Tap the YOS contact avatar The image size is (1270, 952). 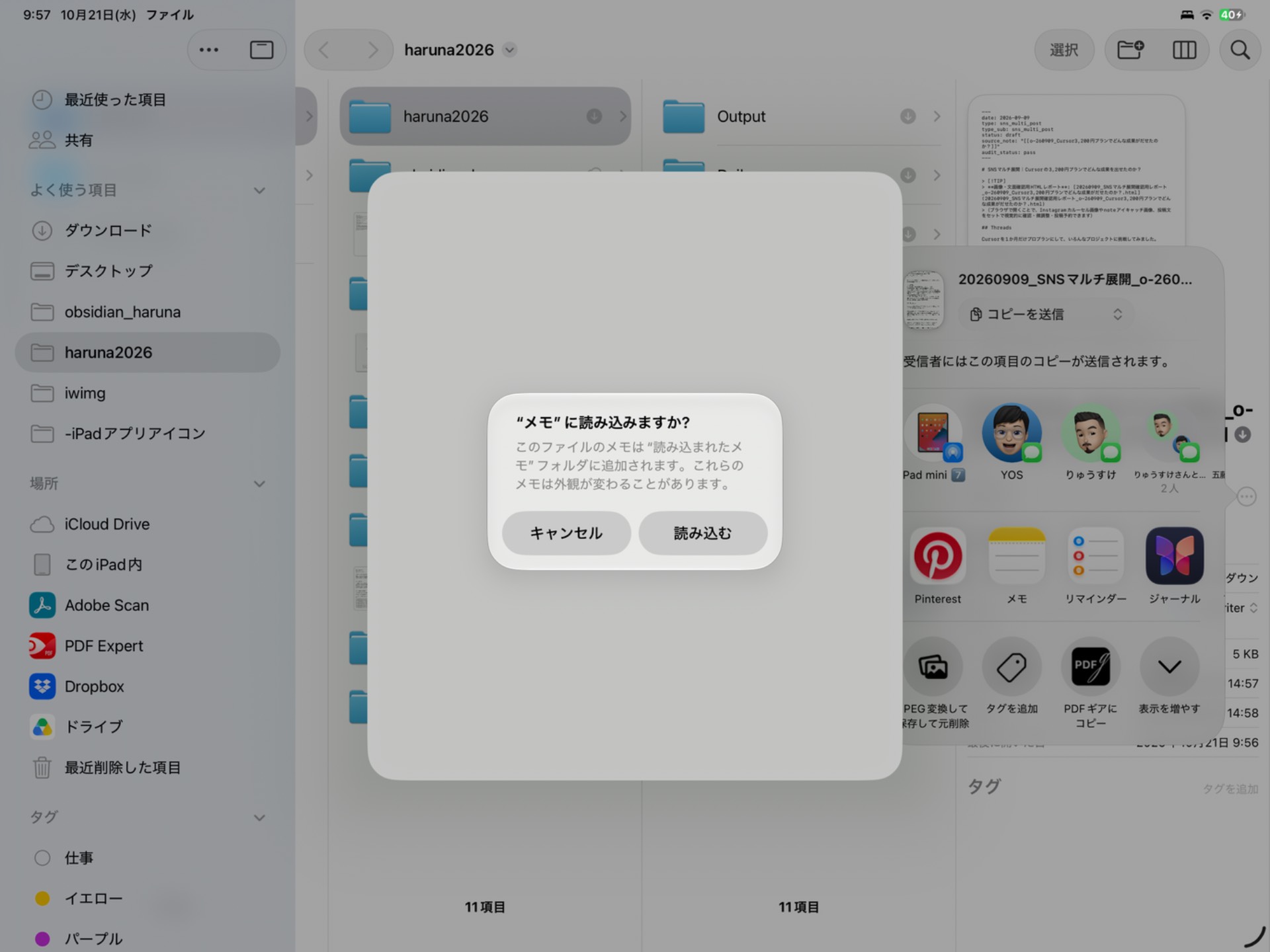(1011, 433)
